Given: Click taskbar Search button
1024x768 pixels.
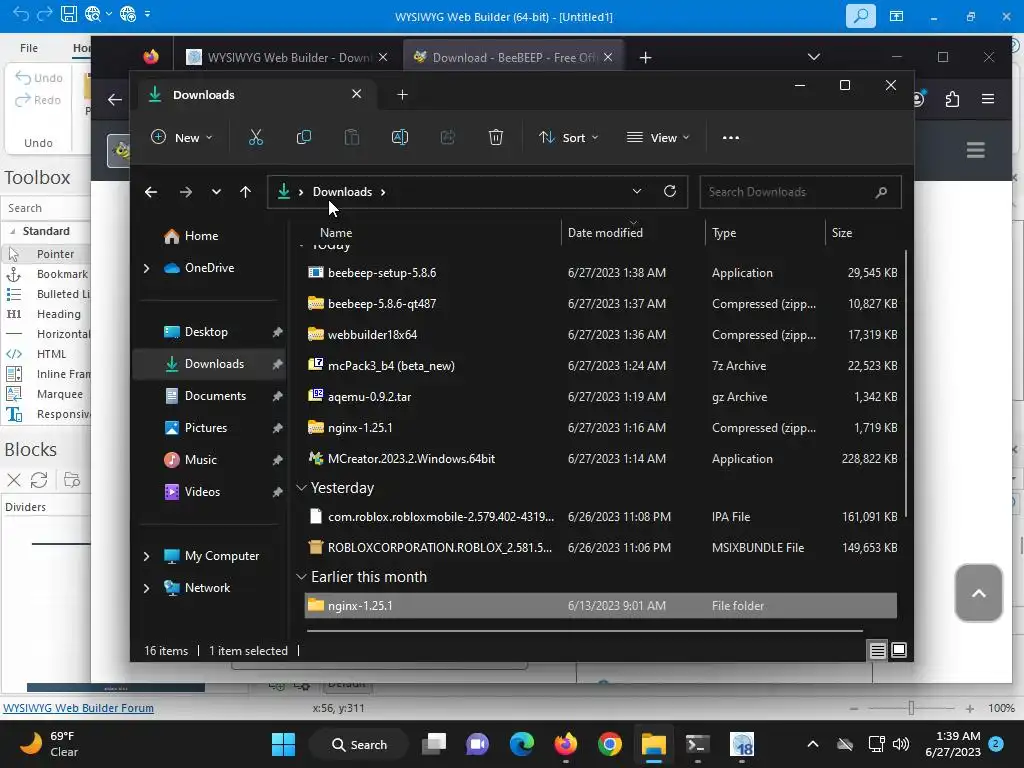Looking at the screenshot, I should point(360,744).
